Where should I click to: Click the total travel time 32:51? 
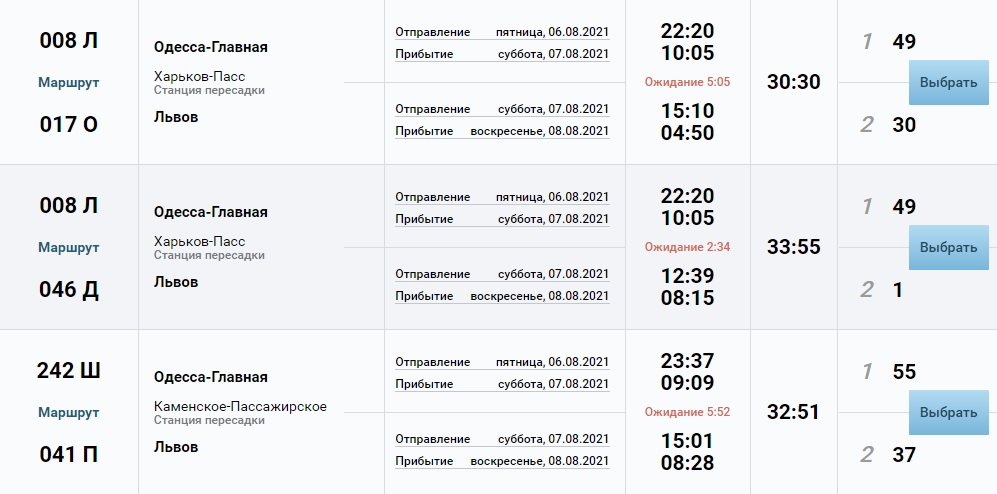coord(793,412)
